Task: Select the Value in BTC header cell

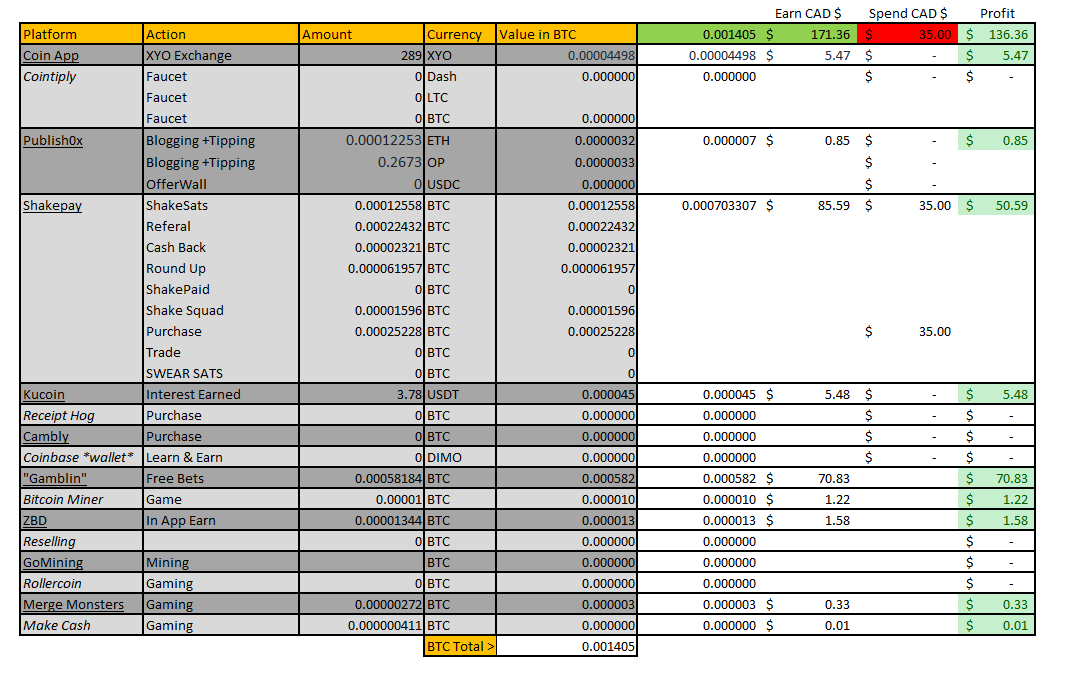Action: 566,34
